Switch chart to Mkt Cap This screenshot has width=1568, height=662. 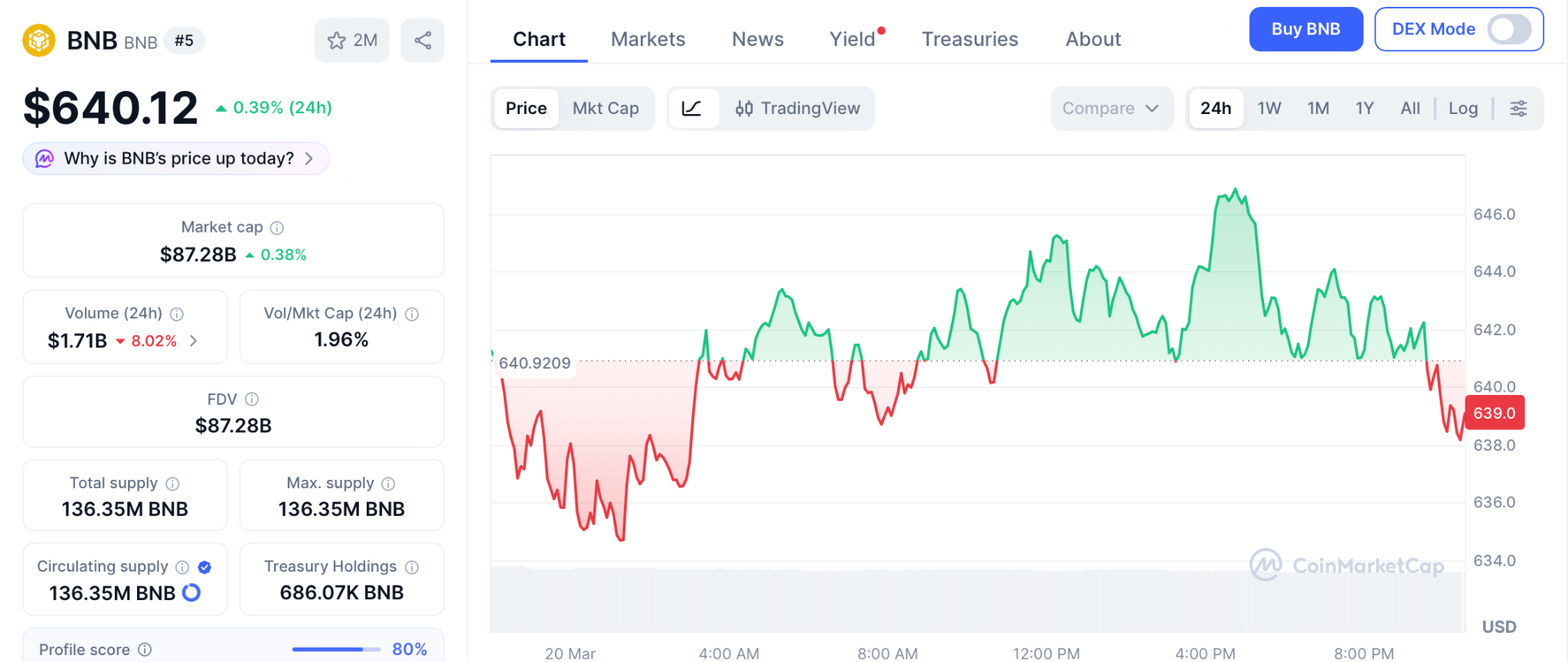tap(606, 109)
